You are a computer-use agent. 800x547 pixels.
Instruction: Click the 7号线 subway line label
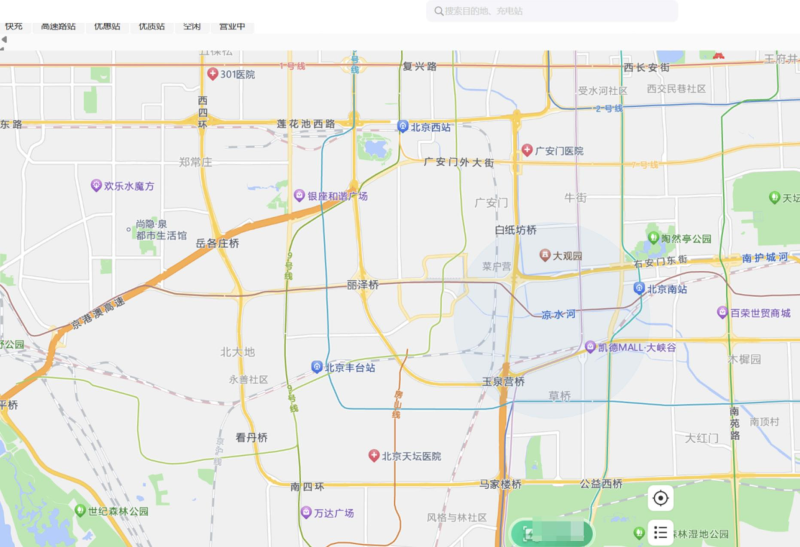tap(645, 165)
